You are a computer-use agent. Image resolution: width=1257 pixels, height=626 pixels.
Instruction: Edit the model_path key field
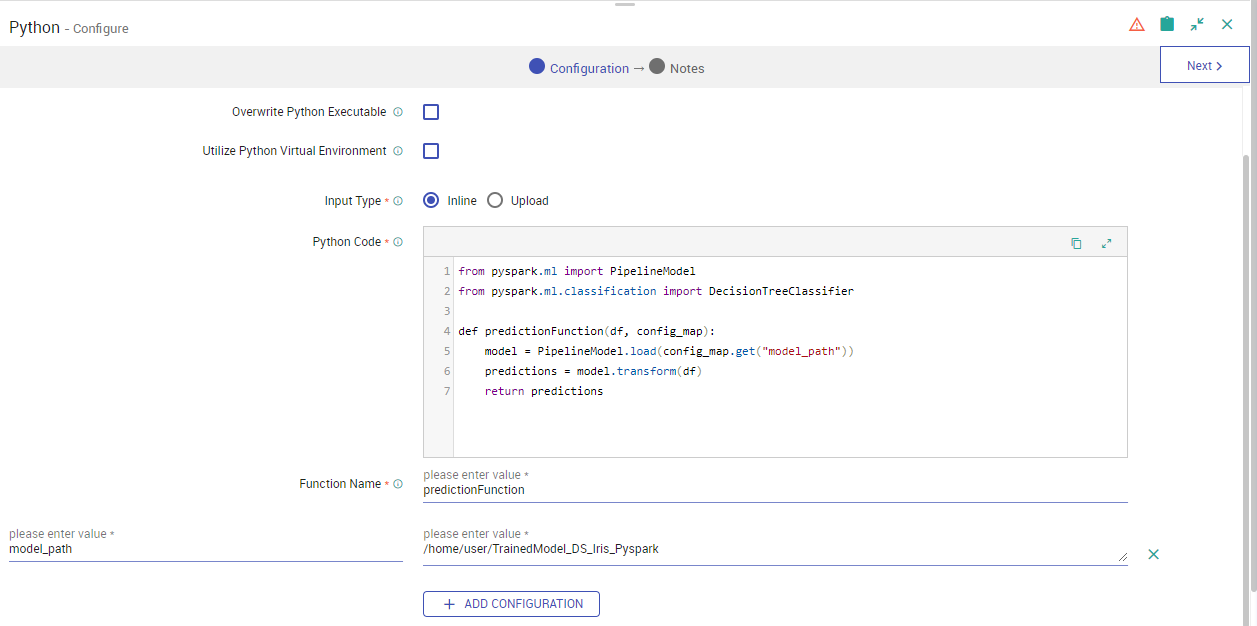205,549
